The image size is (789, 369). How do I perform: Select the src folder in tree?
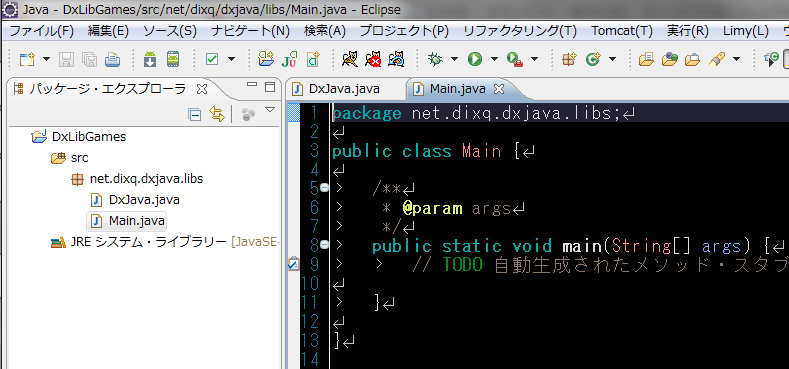(x=80, y=158)
